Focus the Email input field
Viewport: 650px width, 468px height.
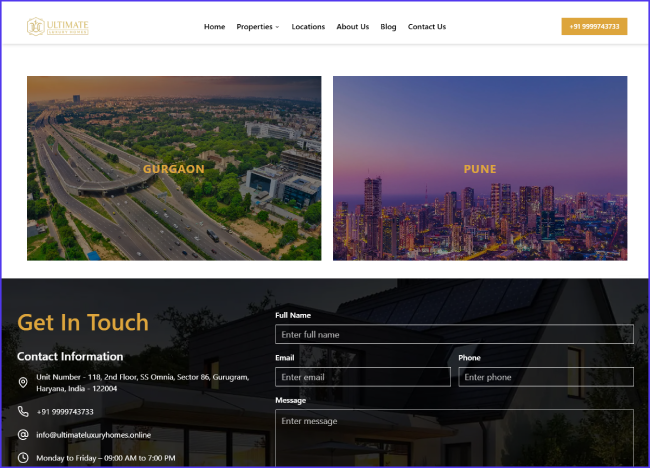[363, 377]
